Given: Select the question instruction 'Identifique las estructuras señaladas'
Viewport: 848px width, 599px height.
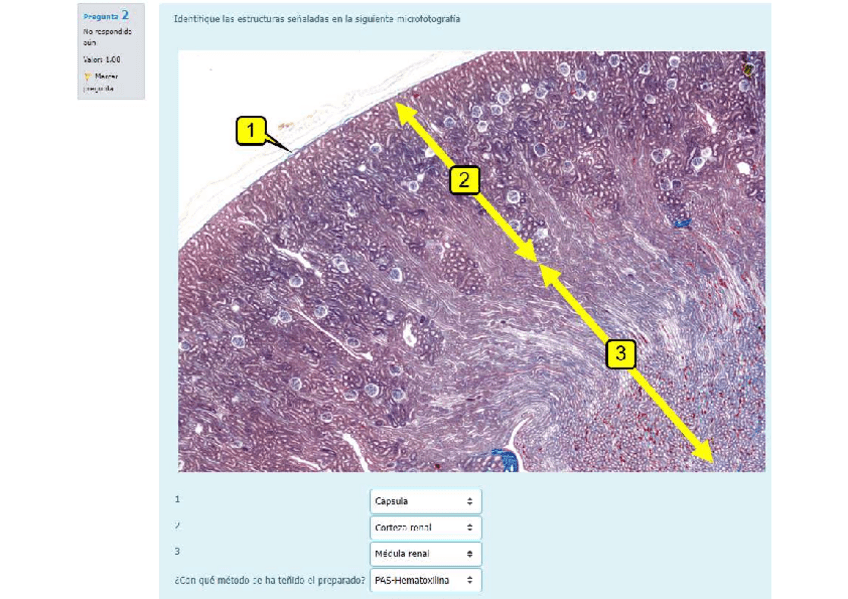Looking at the screenshot, I should coord(317,19).
